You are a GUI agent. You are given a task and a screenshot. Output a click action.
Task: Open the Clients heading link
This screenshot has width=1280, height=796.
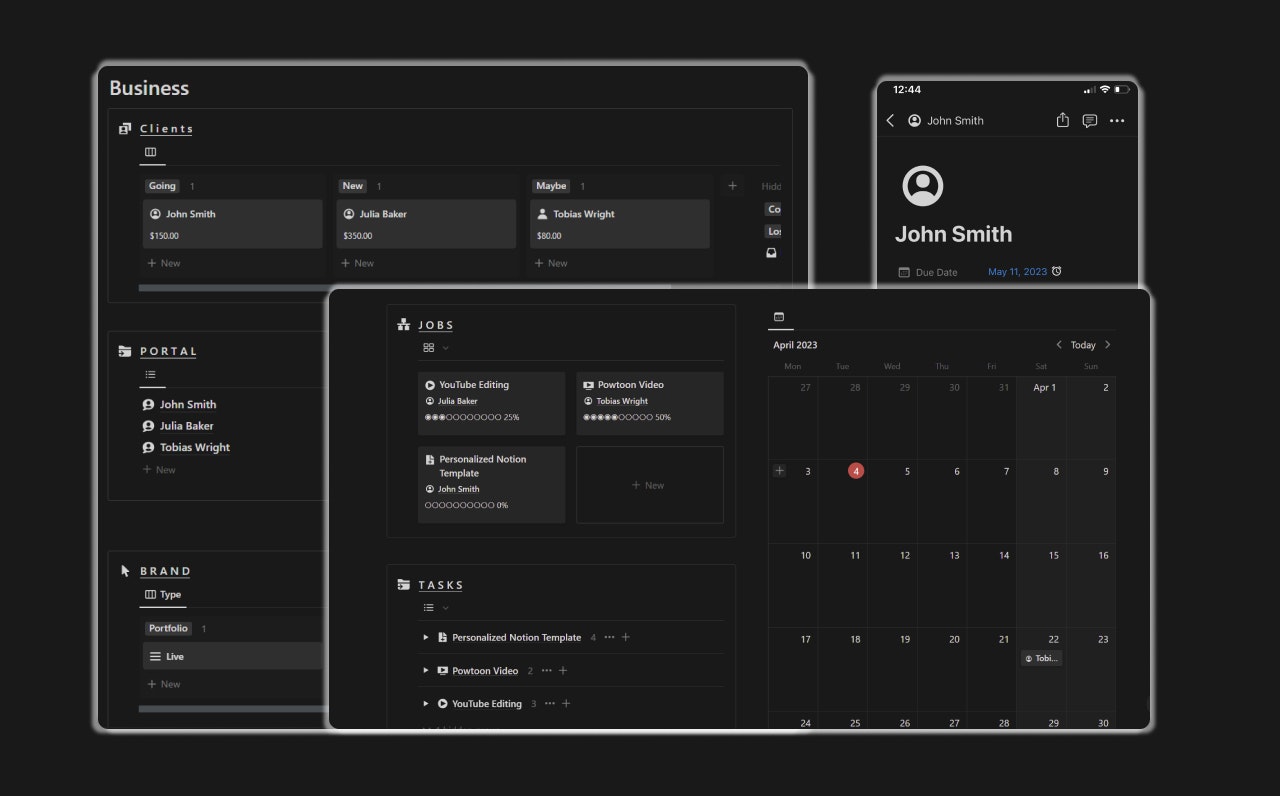pyautogui.click(x=167, y=129)
